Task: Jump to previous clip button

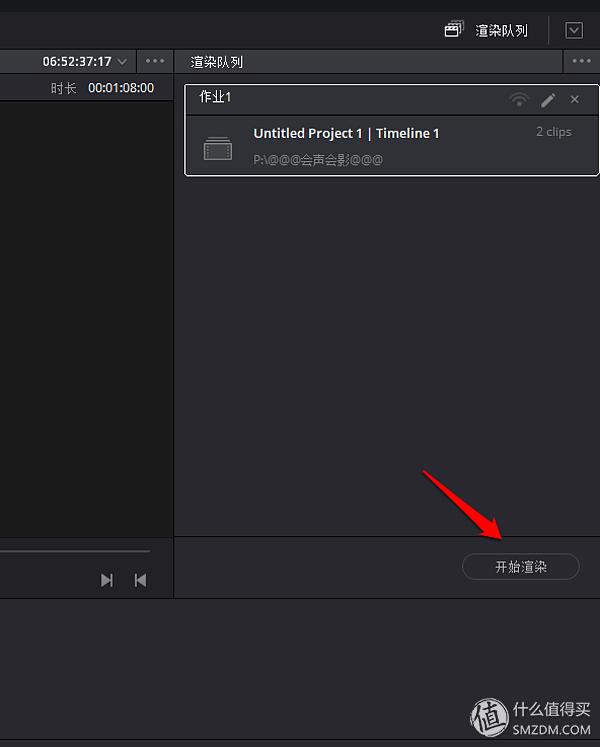Action: pos(140,580)
